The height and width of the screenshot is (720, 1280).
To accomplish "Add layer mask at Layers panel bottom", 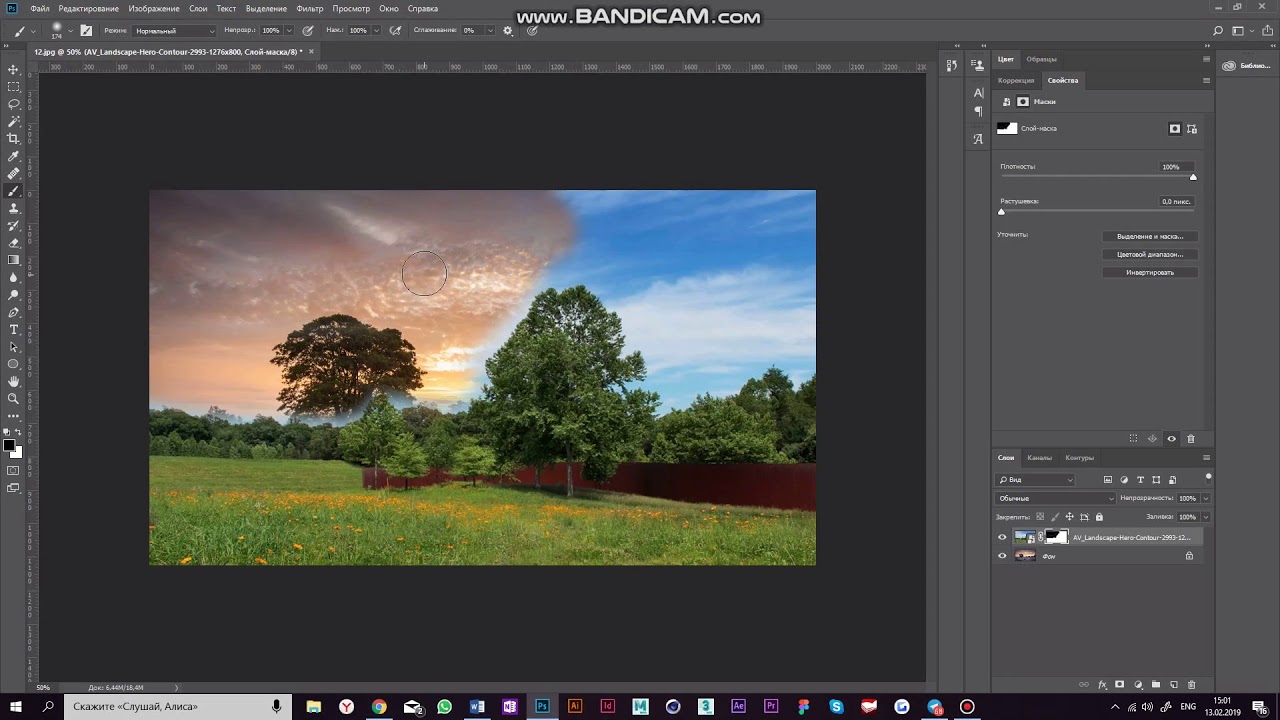I will click(1120, 685).
